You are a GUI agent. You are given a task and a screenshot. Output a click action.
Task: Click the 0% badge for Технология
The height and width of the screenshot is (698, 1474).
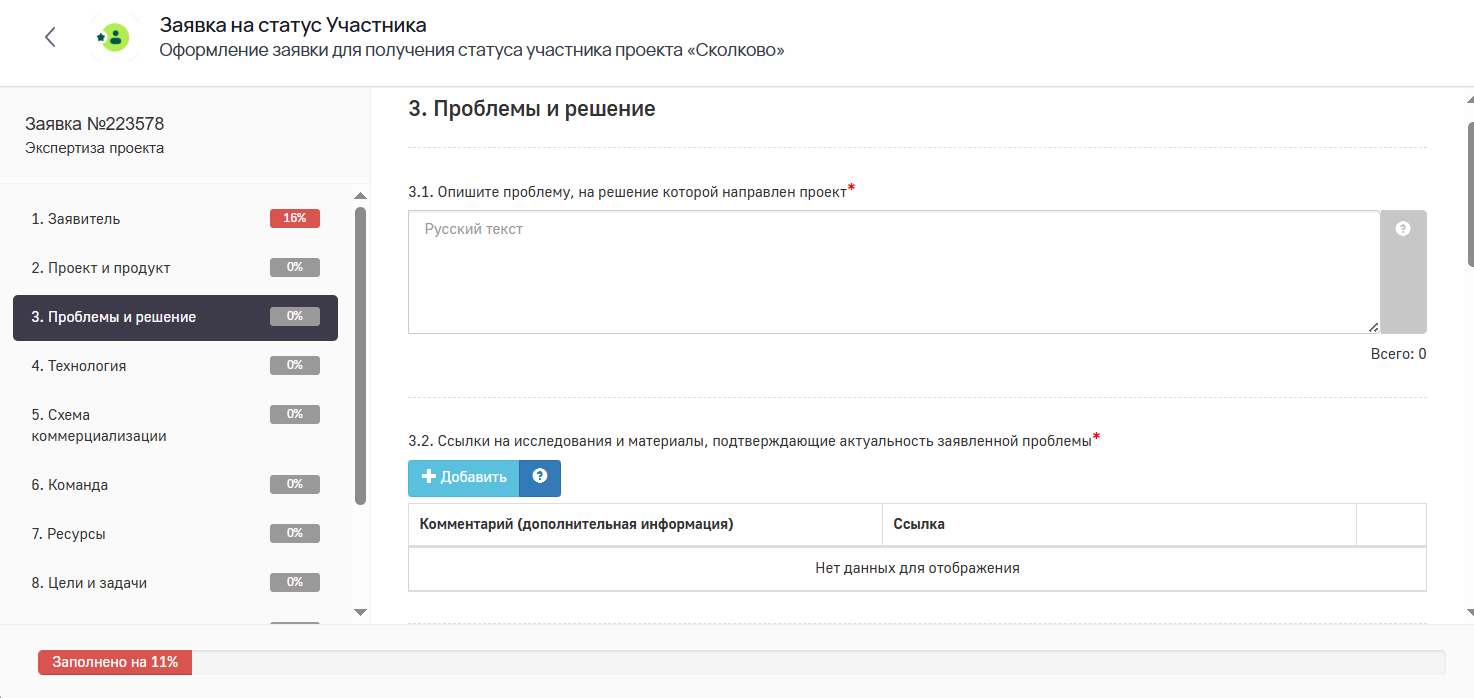[295, 366]
